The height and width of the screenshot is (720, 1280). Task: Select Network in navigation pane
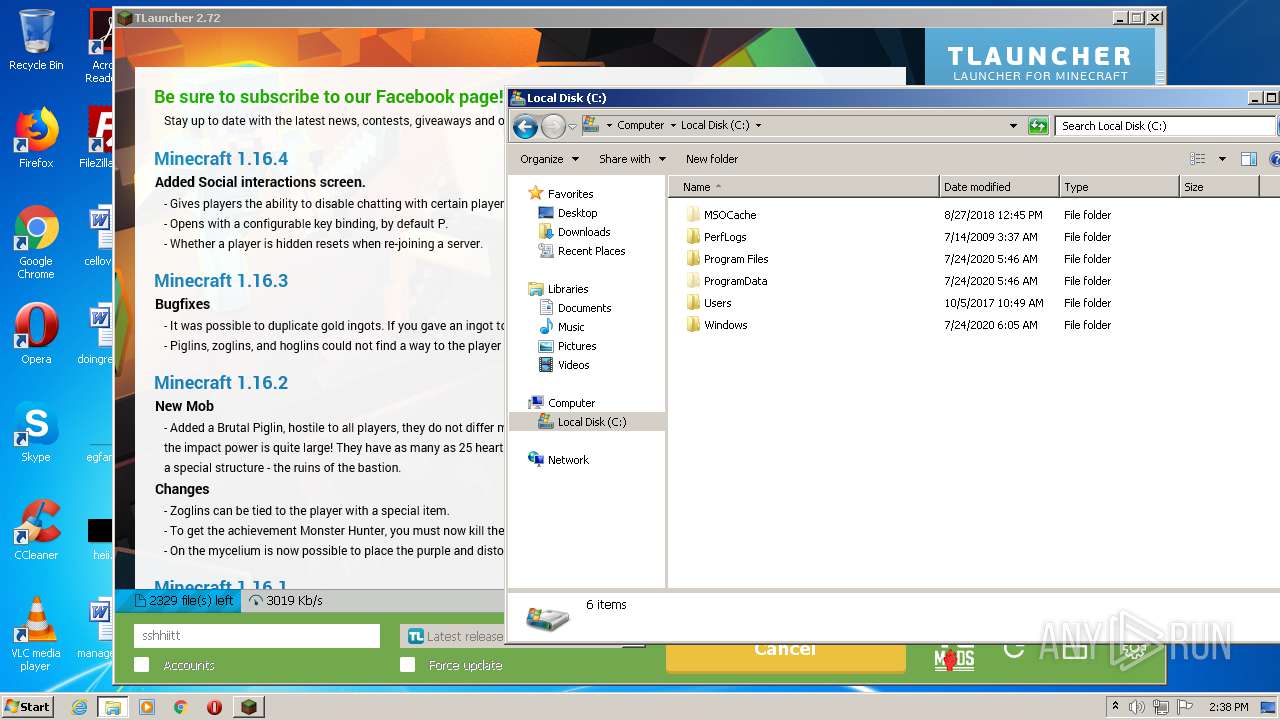tap(568, 460)
